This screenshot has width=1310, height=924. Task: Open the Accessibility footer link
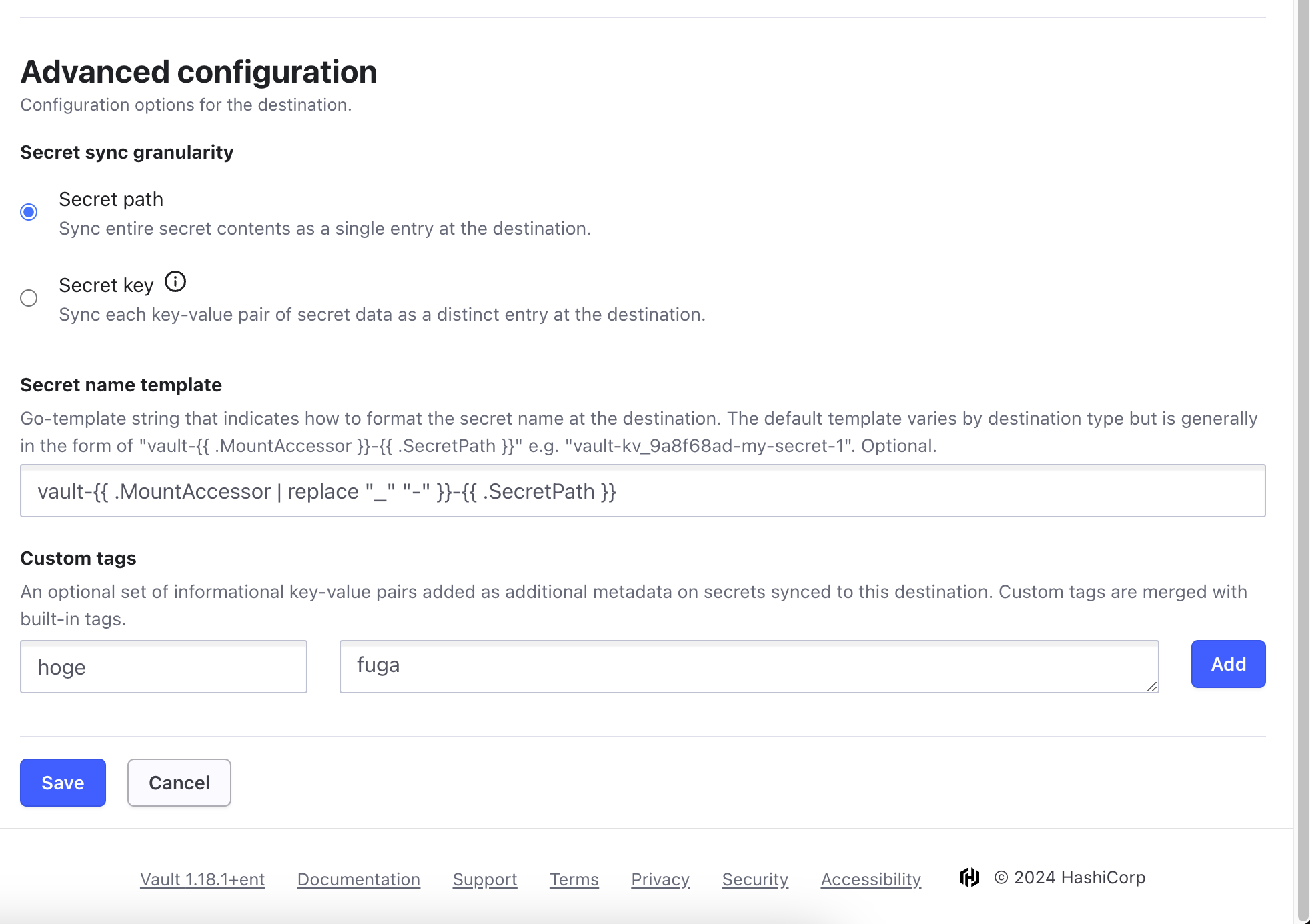(x=870, y=879)
